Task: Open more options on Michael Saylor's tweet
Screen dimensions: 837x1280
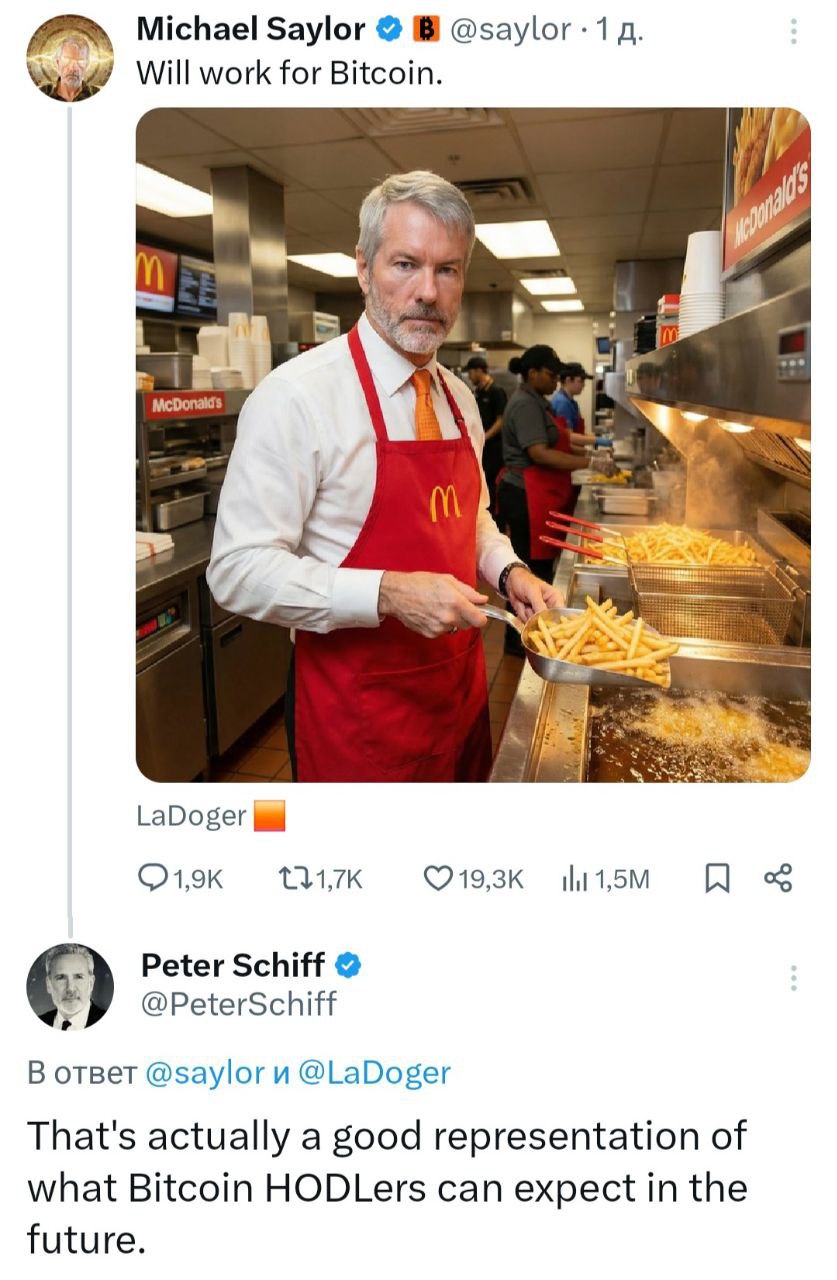Action: (793, 32)
